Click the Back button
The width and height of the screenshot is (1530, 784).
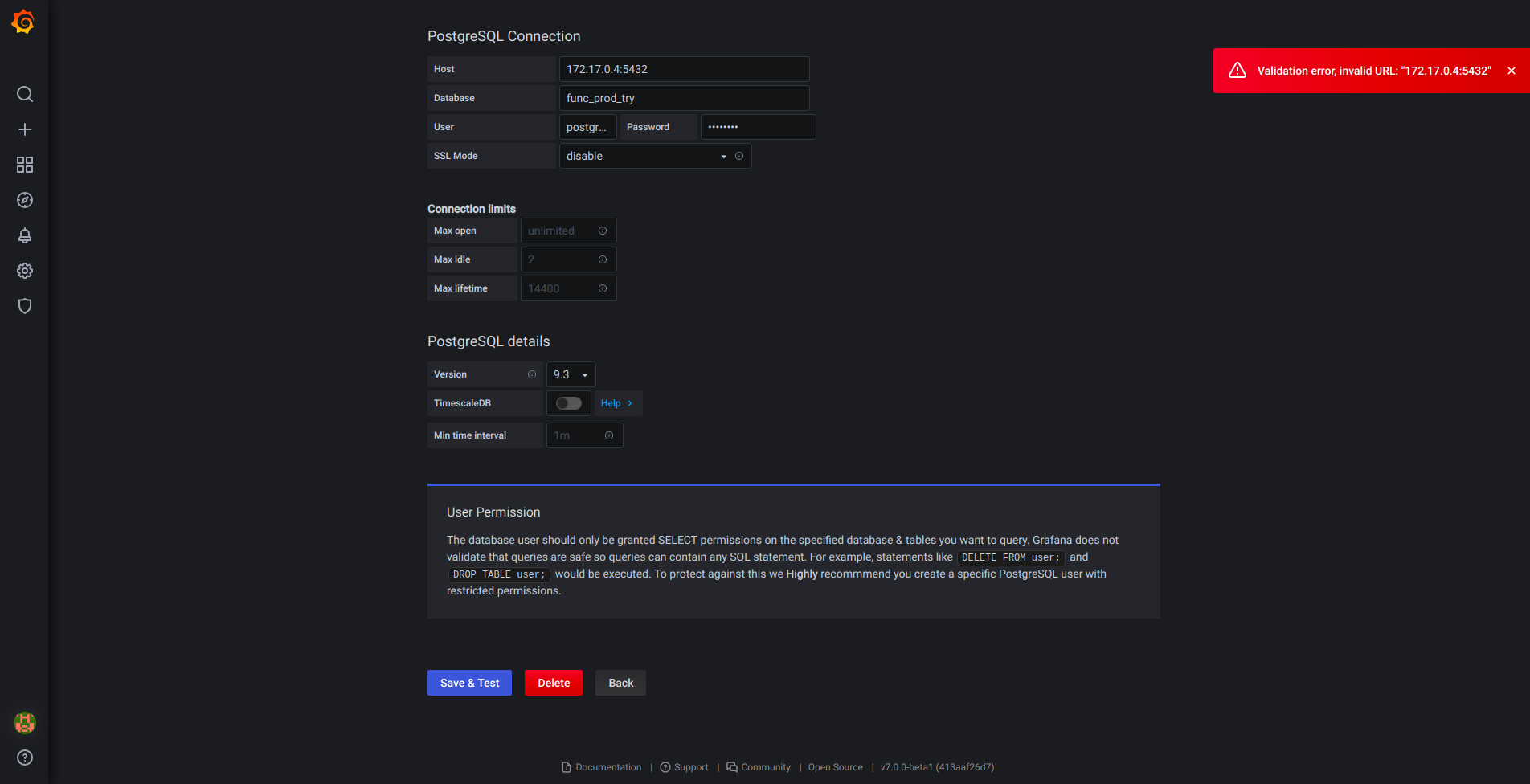pyautogui.click(x=621, y=683)
